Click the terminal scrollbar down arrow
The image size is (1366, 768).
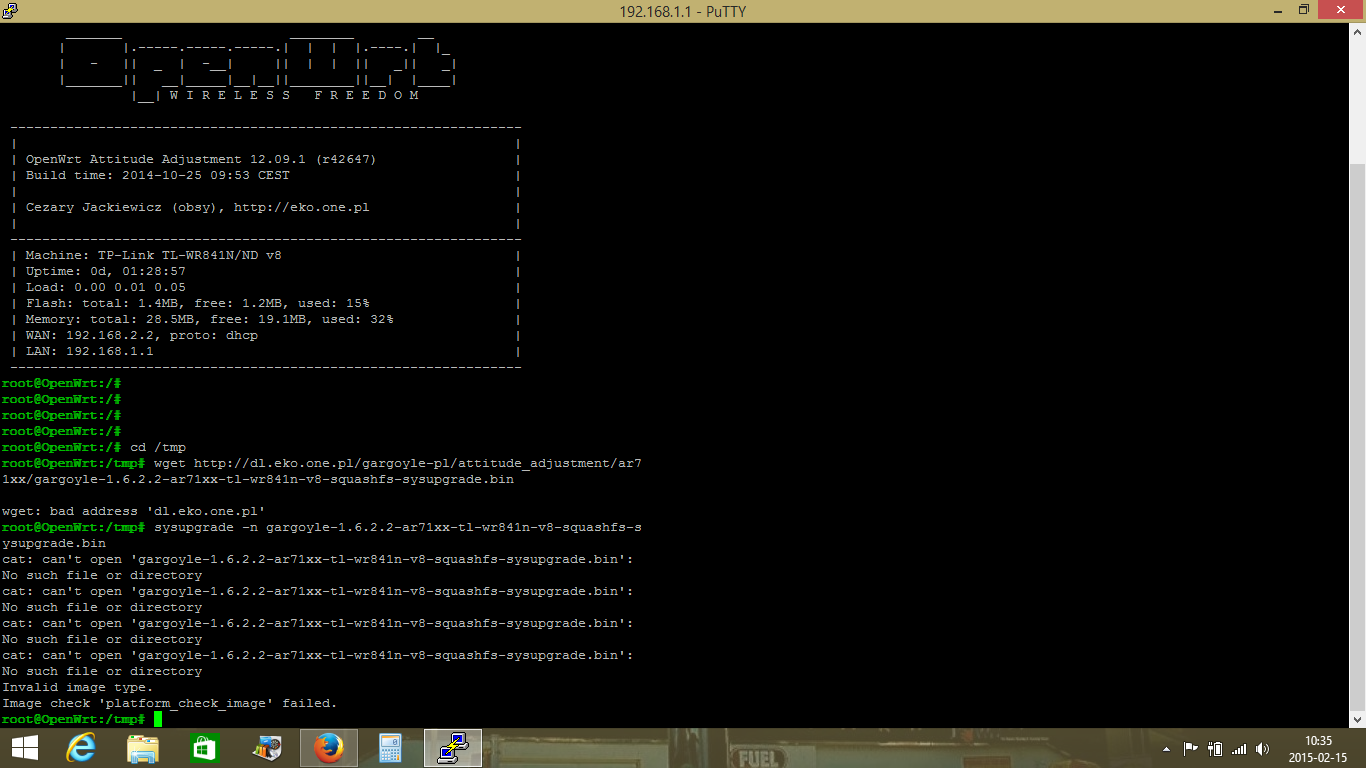click(1357, 719)
